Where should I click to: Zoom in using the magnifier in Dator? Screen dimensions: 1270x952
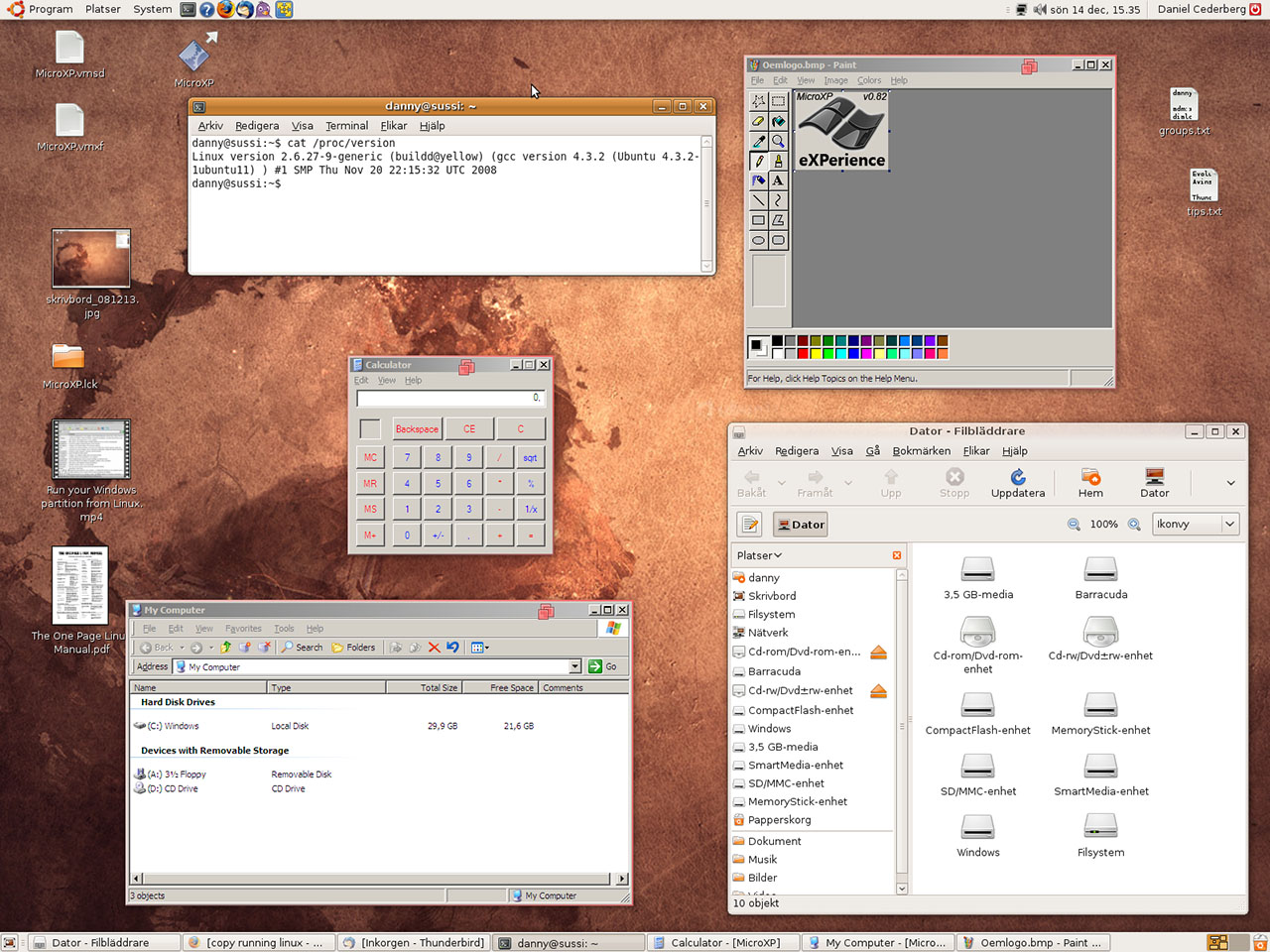tap(1134, 525)
